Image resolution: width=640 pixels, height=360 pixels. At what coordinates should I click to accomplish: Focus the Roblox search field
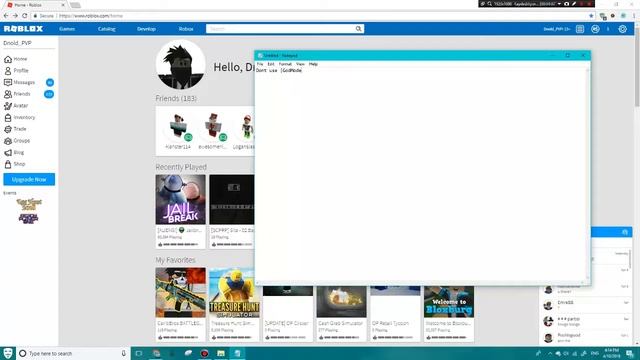point(280,29)
